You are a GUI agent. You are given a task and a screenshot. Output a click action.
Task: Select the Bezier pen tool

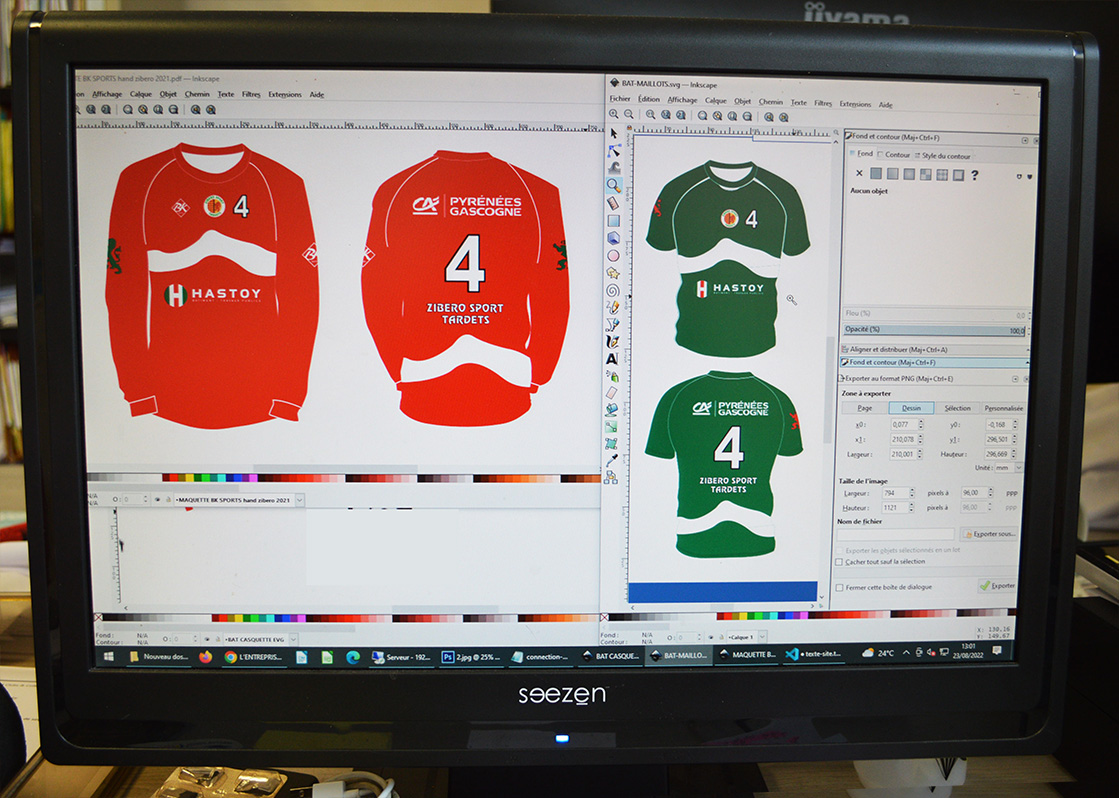pyautogui.click(x=612, y=325)
